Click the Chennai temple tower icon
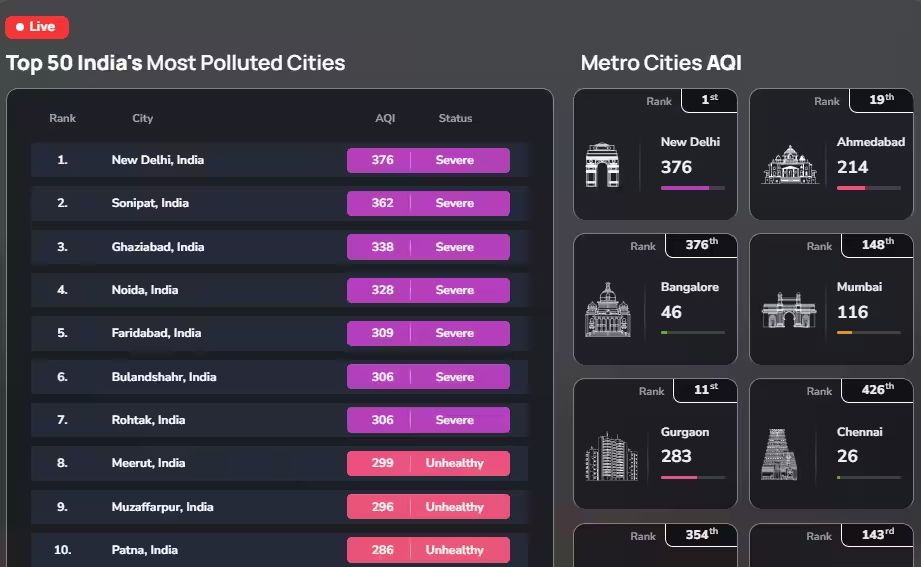This screenshot has height=567, width=921. tap(779, 454)
